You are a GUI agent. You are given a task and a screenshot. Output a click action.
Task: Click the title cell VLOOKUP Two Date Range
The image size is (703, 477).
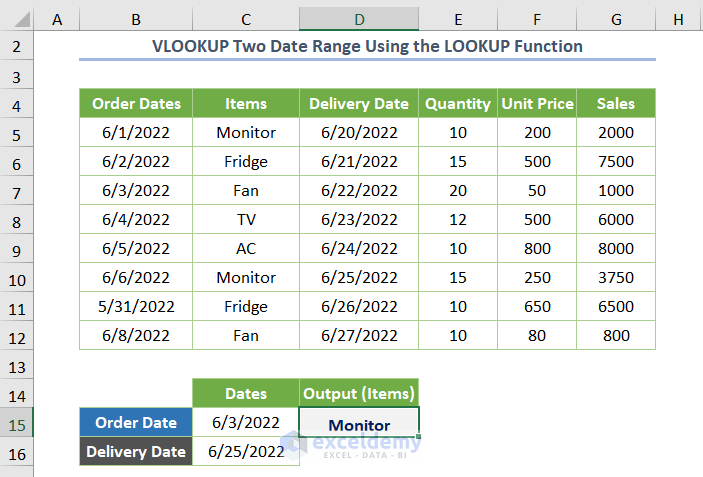[x=367, y=46]
